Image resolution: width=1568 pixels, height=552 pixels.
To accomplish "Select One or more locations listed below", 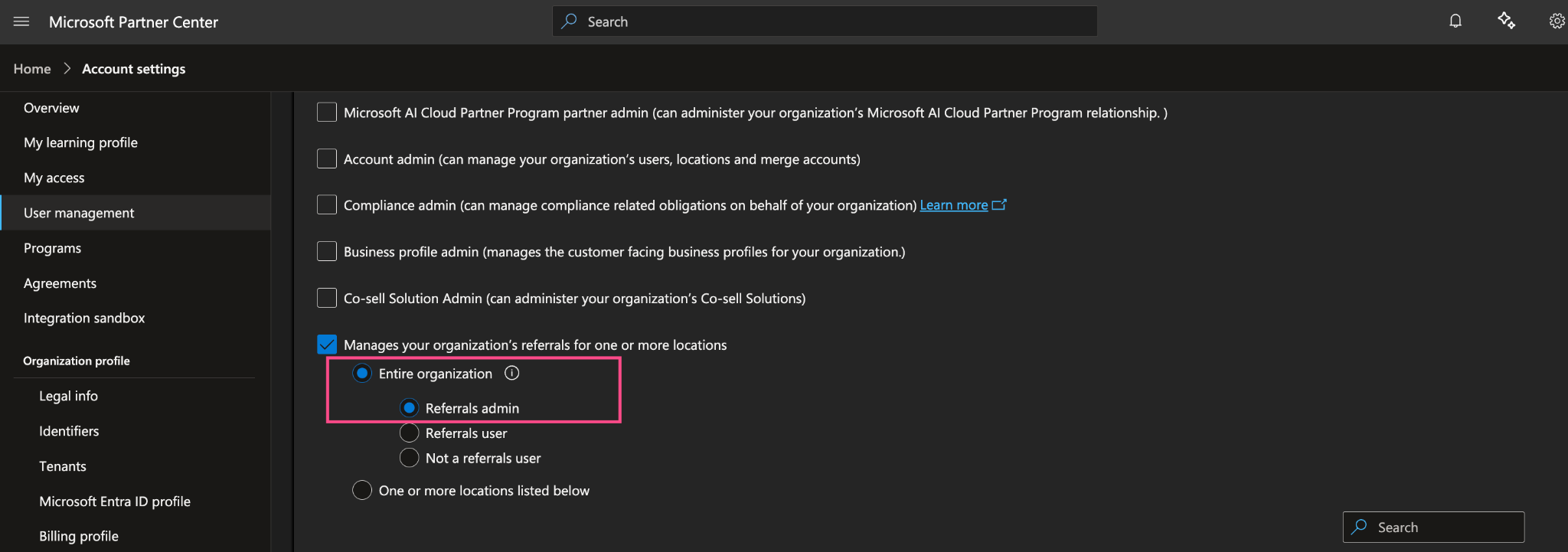I will pyautogui.click(x=362, y=490).
